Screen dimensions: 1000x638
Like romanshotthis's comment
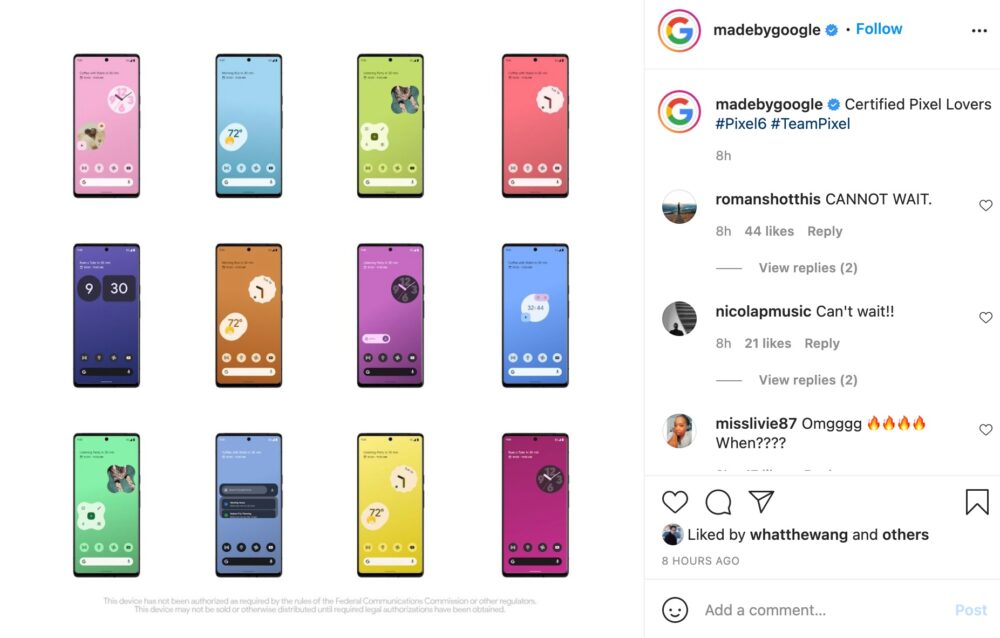pyautogui.click(x=985, y=205)
